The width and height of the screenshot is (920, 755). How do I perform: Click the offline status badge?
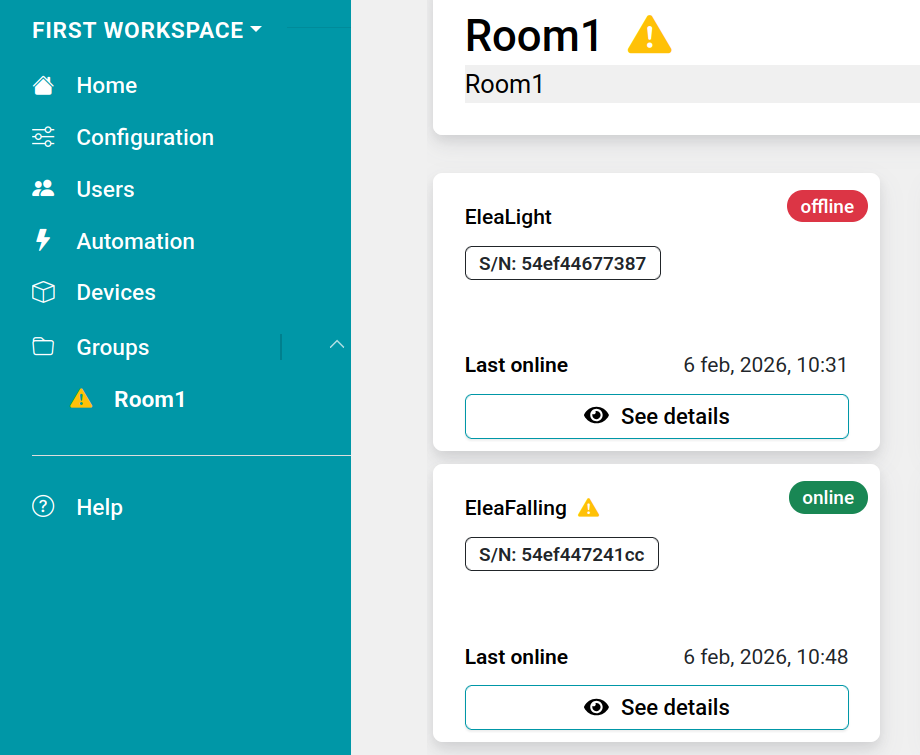coord(827,207)
